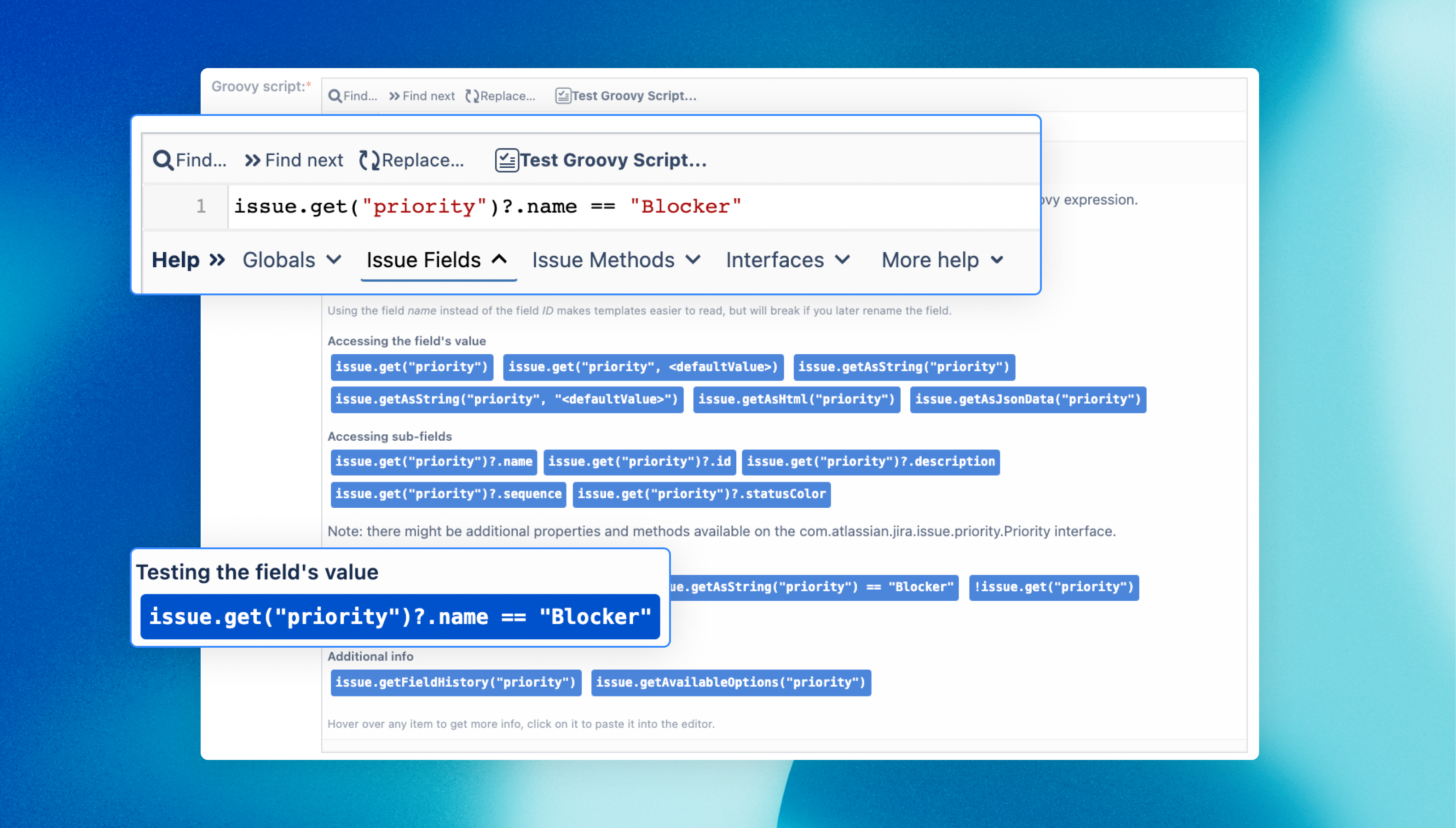Insert the issue.getFieldHistory("priority") snippet
Image resolution: width=1456 pixels, height=828 pixels.
(456, 683)
